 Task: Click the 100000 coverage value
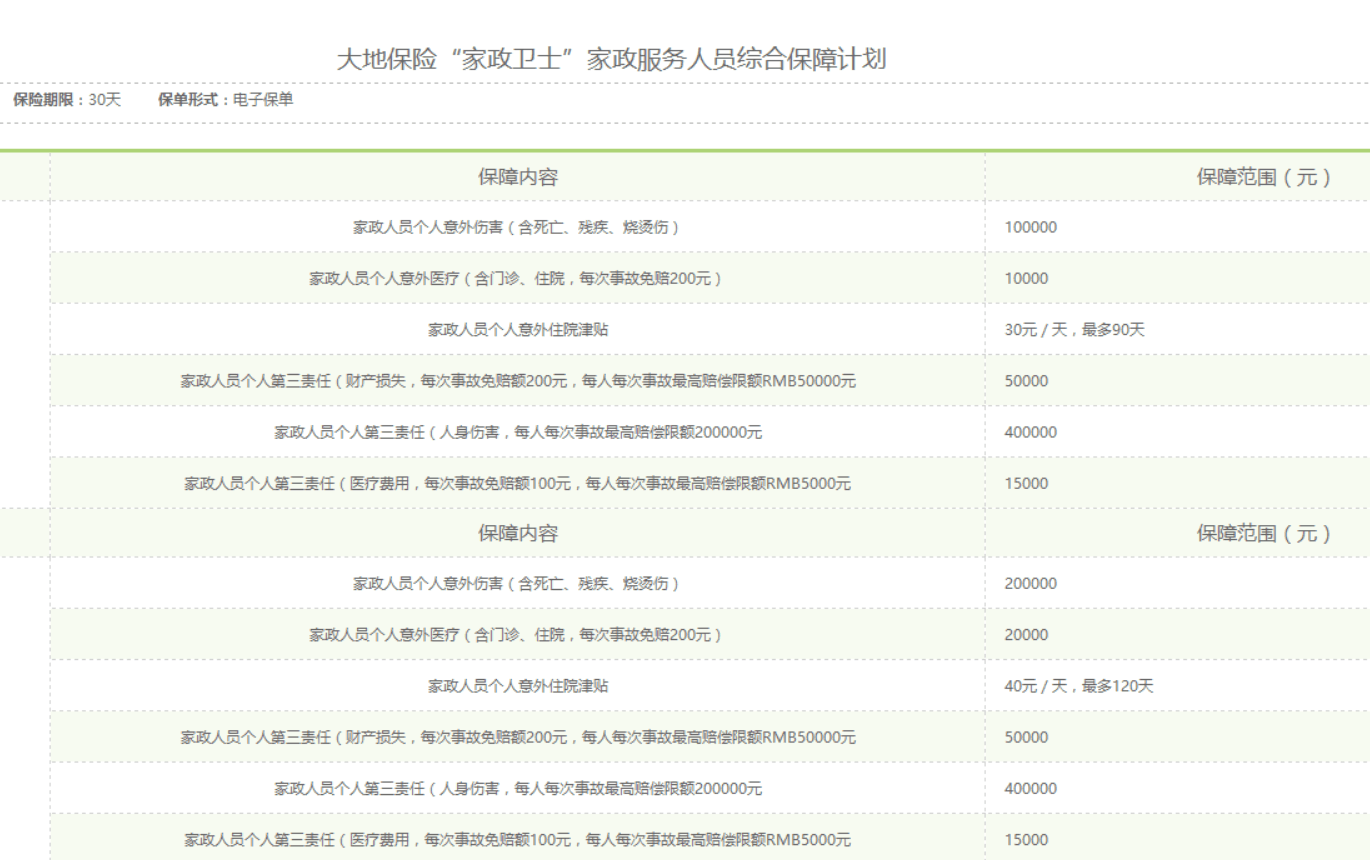pyautogui.click(x=1031, y=228)
